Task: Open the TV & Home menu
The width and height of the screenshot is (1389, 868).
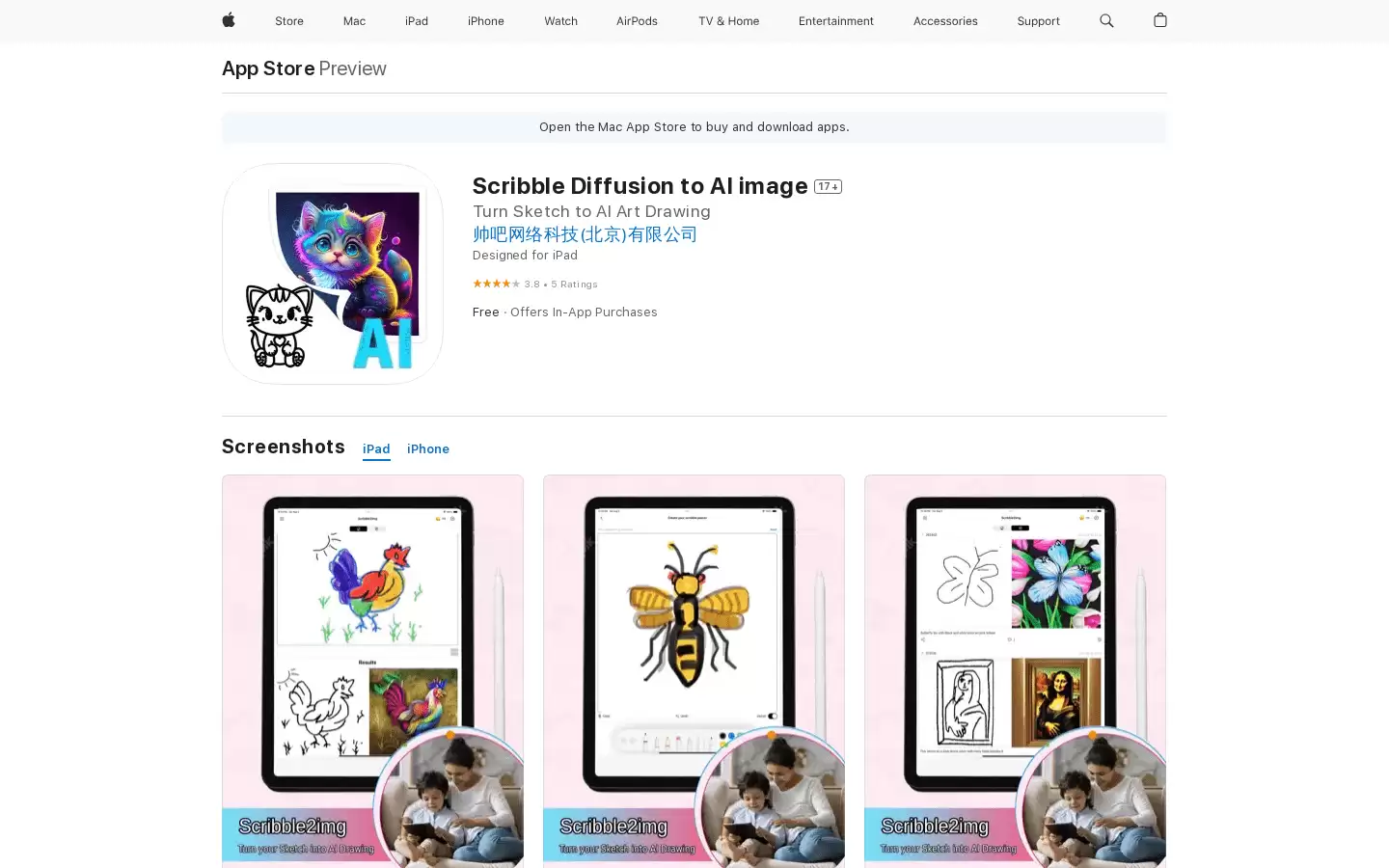Action: click(x=728, y=21)
